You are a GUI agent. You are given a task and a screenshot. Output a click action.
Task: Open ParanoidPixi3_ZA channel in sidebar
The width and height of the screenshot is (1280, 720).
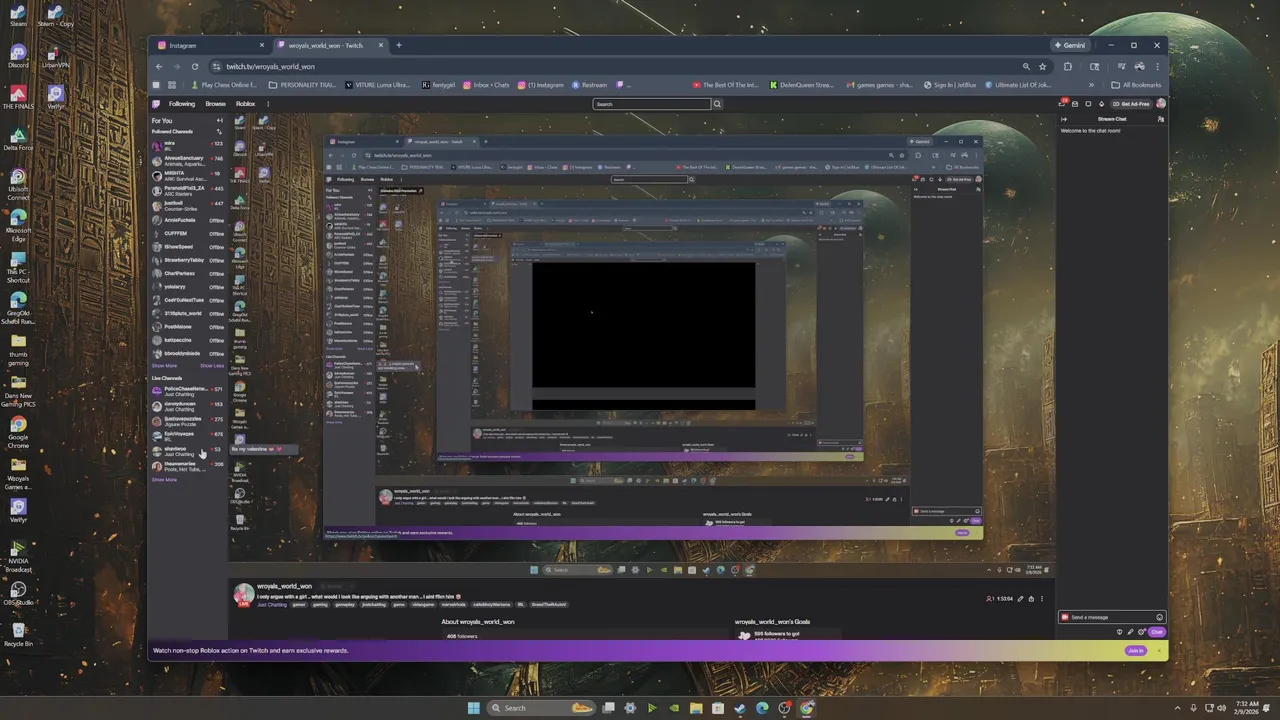(x=188, y=190)
